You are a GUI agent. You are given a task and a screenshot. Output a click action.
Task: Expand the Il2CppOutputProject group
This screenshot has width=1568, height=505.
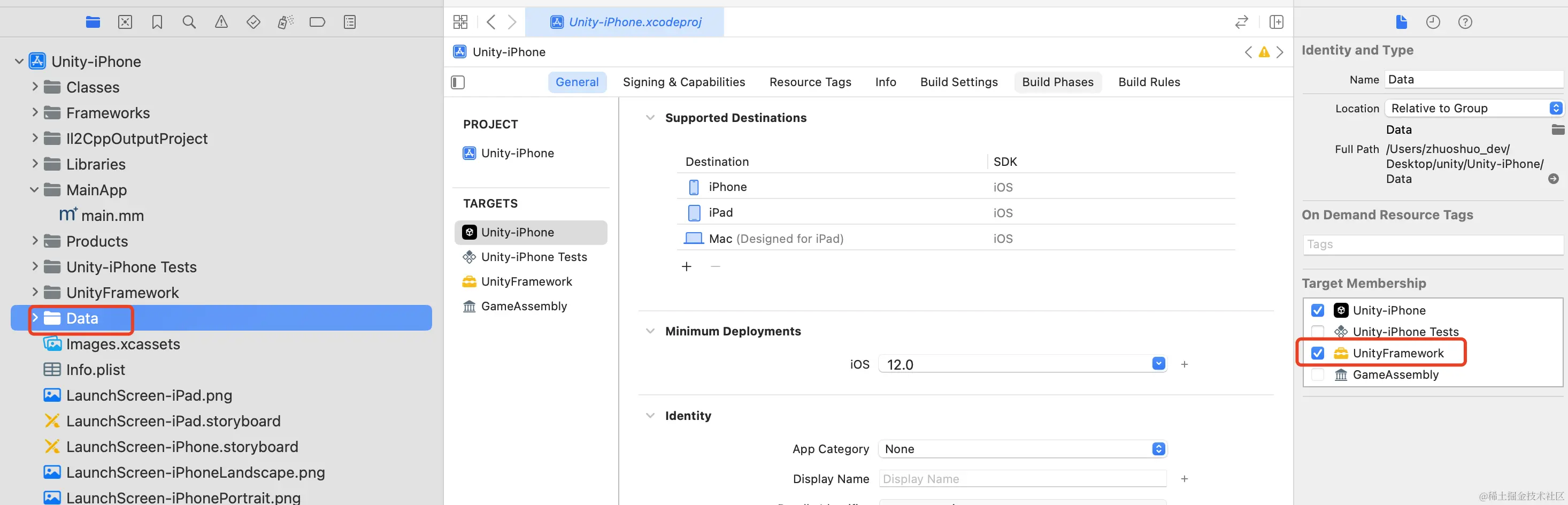tap(35, 138)
